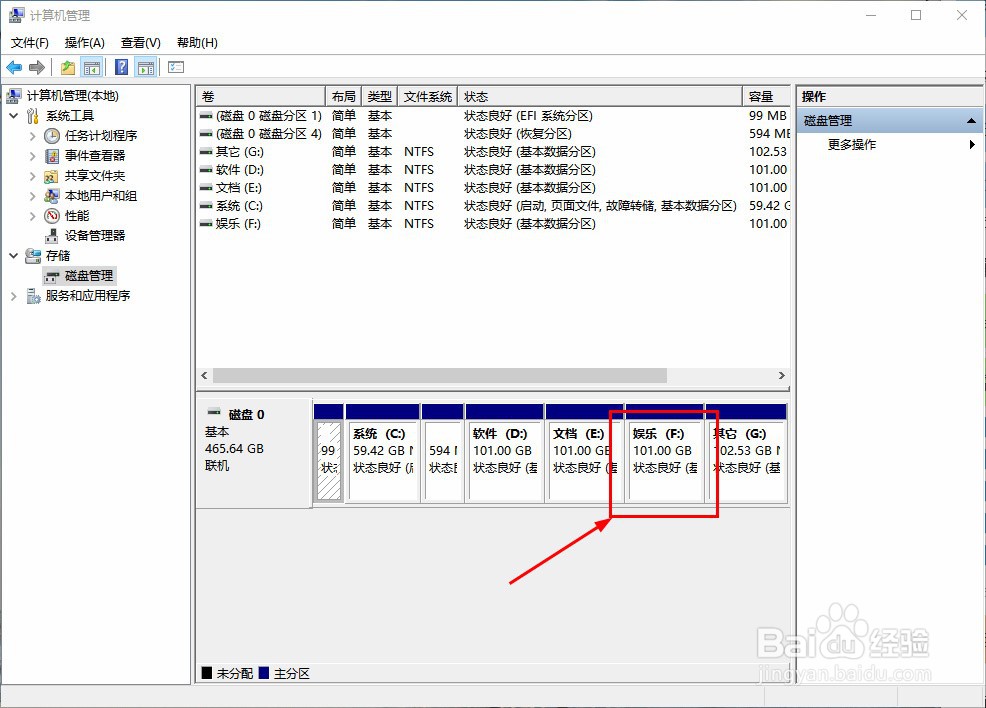Click the 共享文件夹 icon in the tree
The image size is (986, 708).
tap(52, 176)
